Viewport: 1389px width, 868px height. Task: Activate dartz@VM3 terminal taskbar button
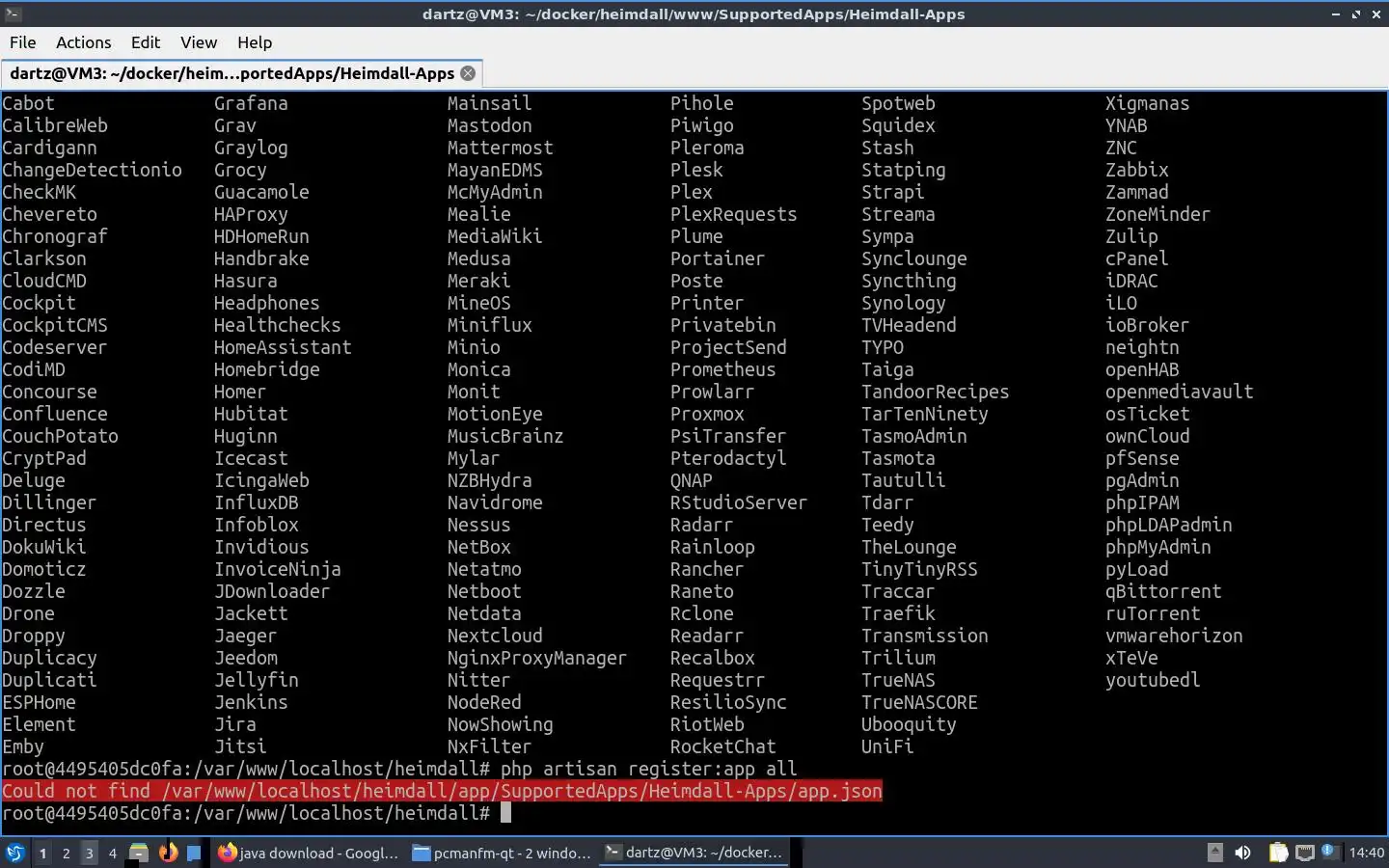pyautogui.click(x=694, y=853)
